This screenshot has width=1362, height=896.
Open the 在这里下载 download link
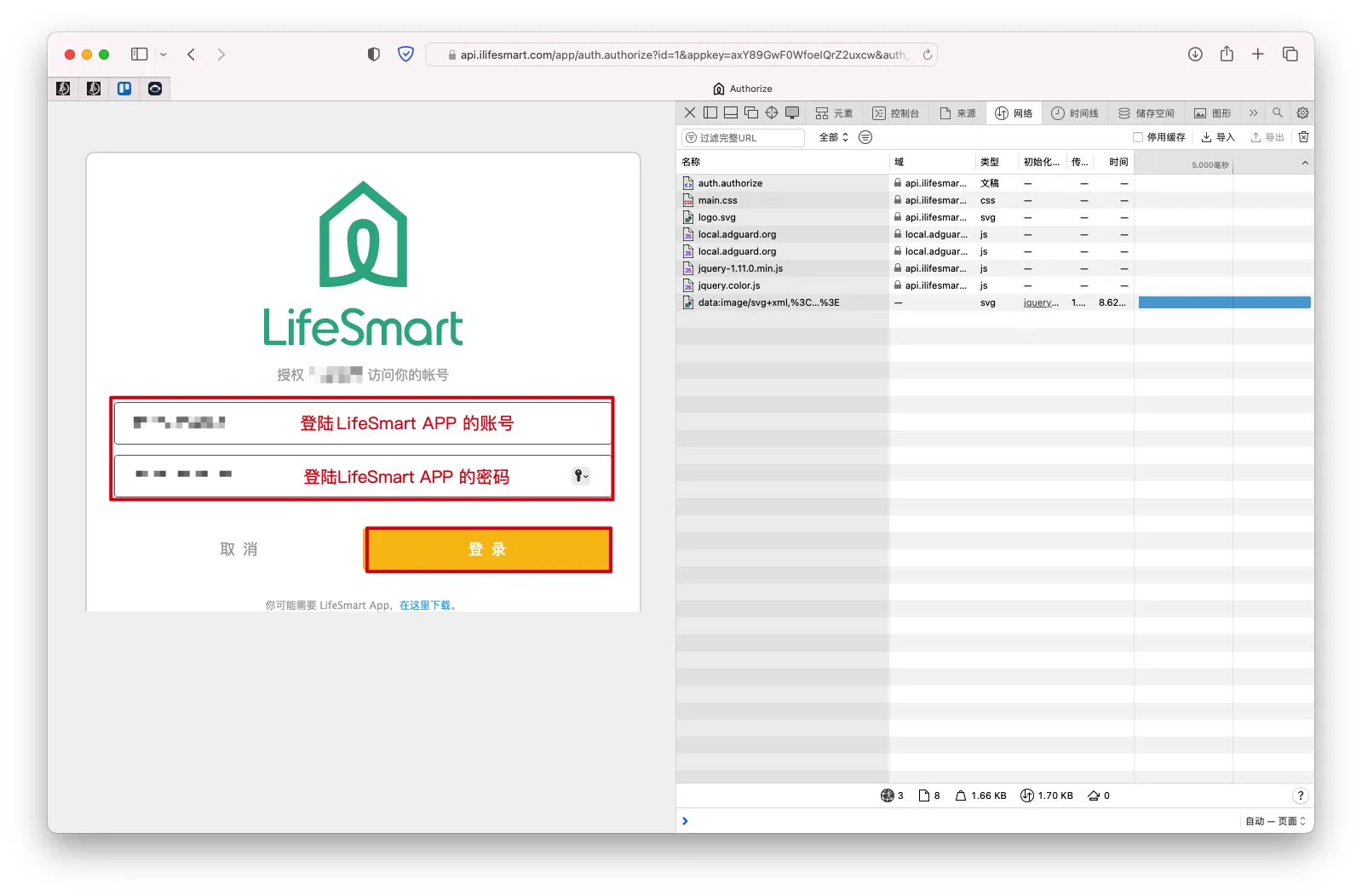tap(425, 605)
